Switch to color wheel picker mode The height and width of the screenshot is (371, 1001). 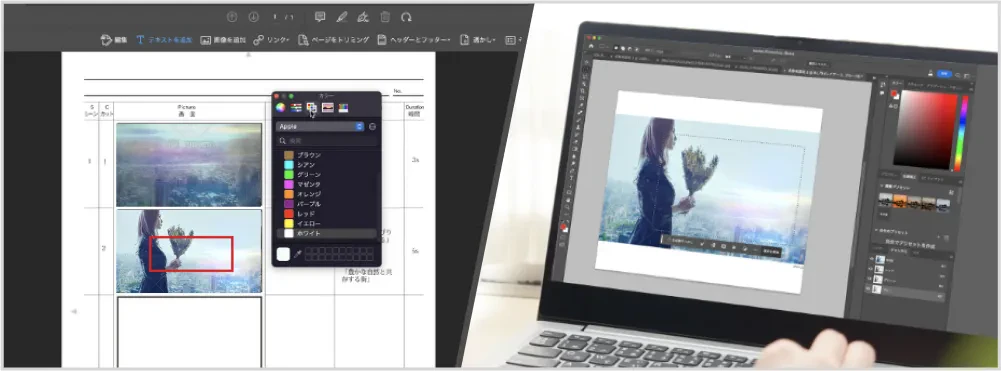280,107
